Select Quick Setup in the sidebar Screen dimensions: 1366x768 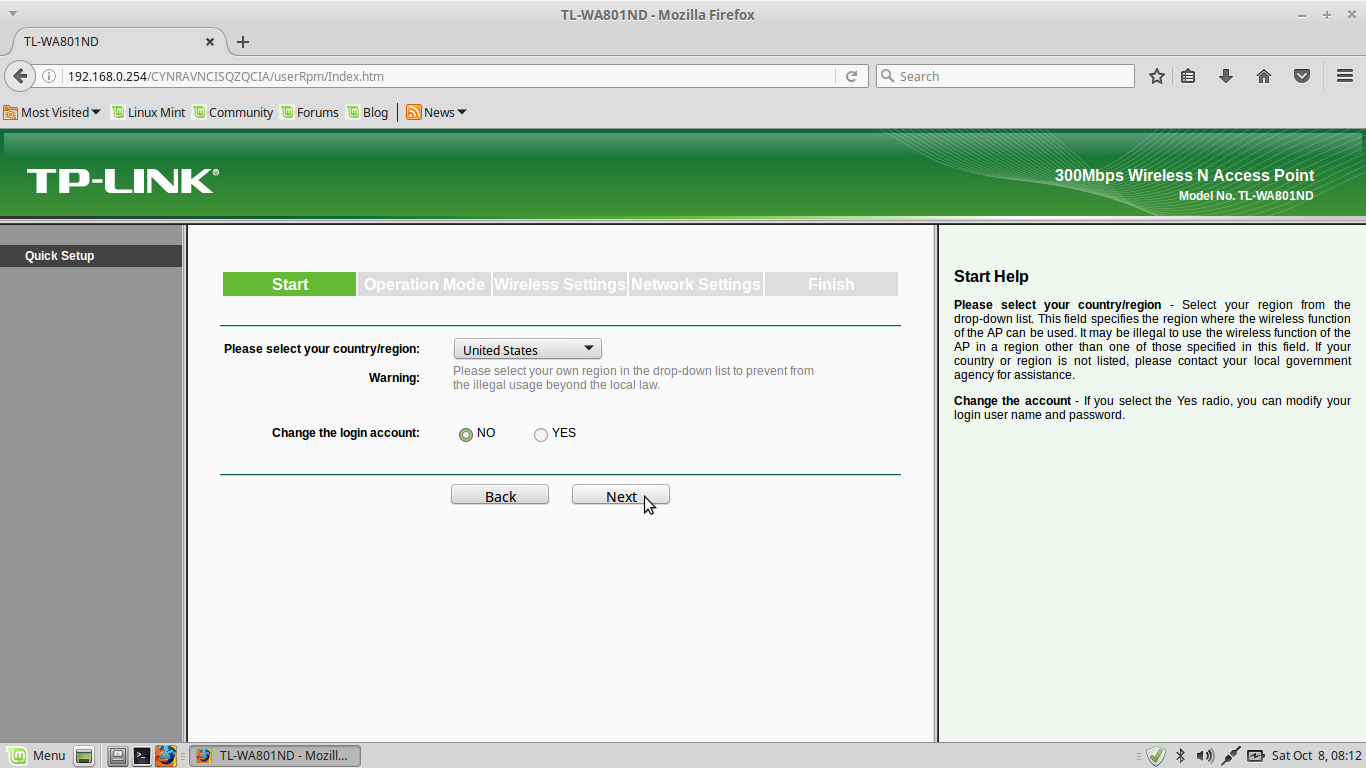click(x=91, y=256)
